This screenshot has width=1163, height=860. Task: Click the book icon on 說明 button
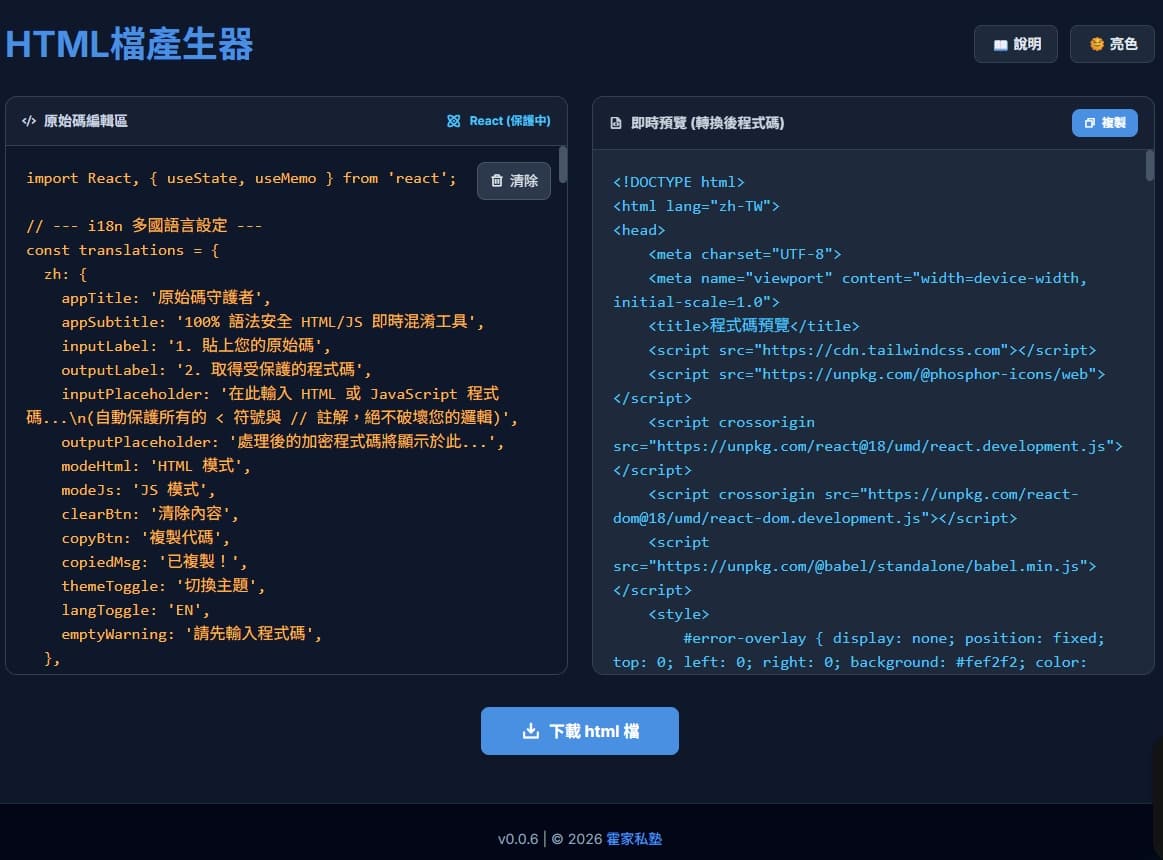[1000, 45]
